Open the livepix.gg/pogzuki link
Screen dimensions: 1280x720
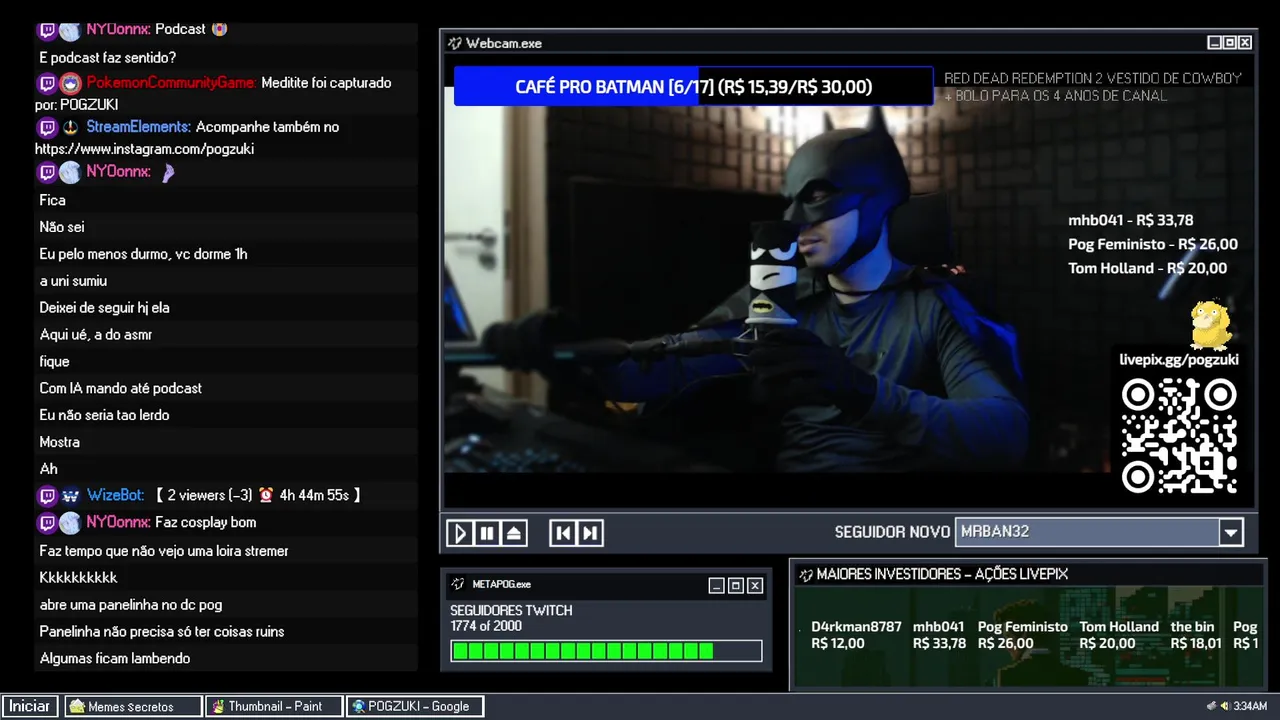click(1179, 360)
